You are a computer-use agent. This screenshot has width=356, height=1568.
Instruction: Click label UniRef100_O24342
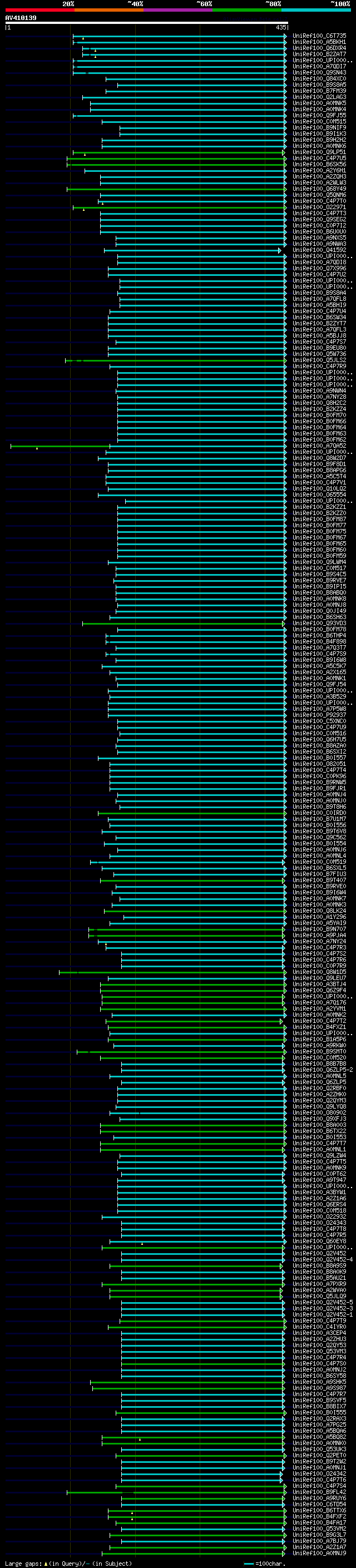click(x=319, y=1473)
